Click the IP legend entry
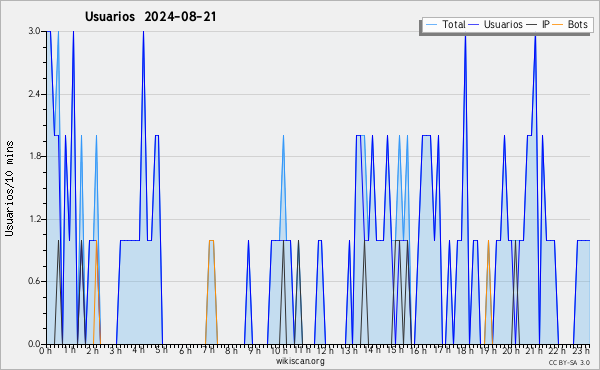Image resolution: width=600 pixels, height=370 pixels. (x=538, y=24)
